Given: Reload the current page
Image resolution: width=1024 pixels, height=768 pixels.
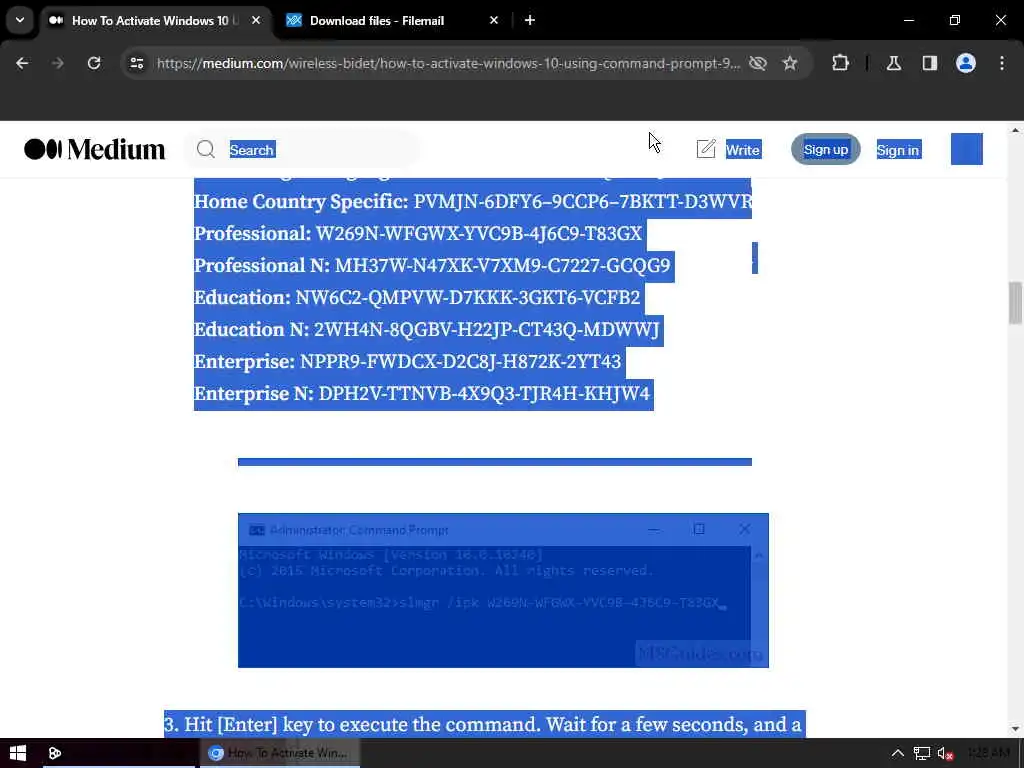Looking at the screenshot, I should [94, 63].
